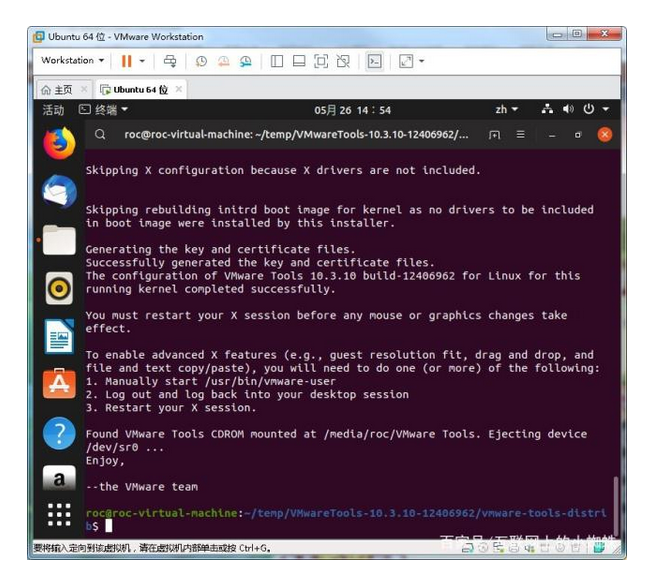Click the terminal prompt input line
The image size is (662, 582).
tap(346, 520)
